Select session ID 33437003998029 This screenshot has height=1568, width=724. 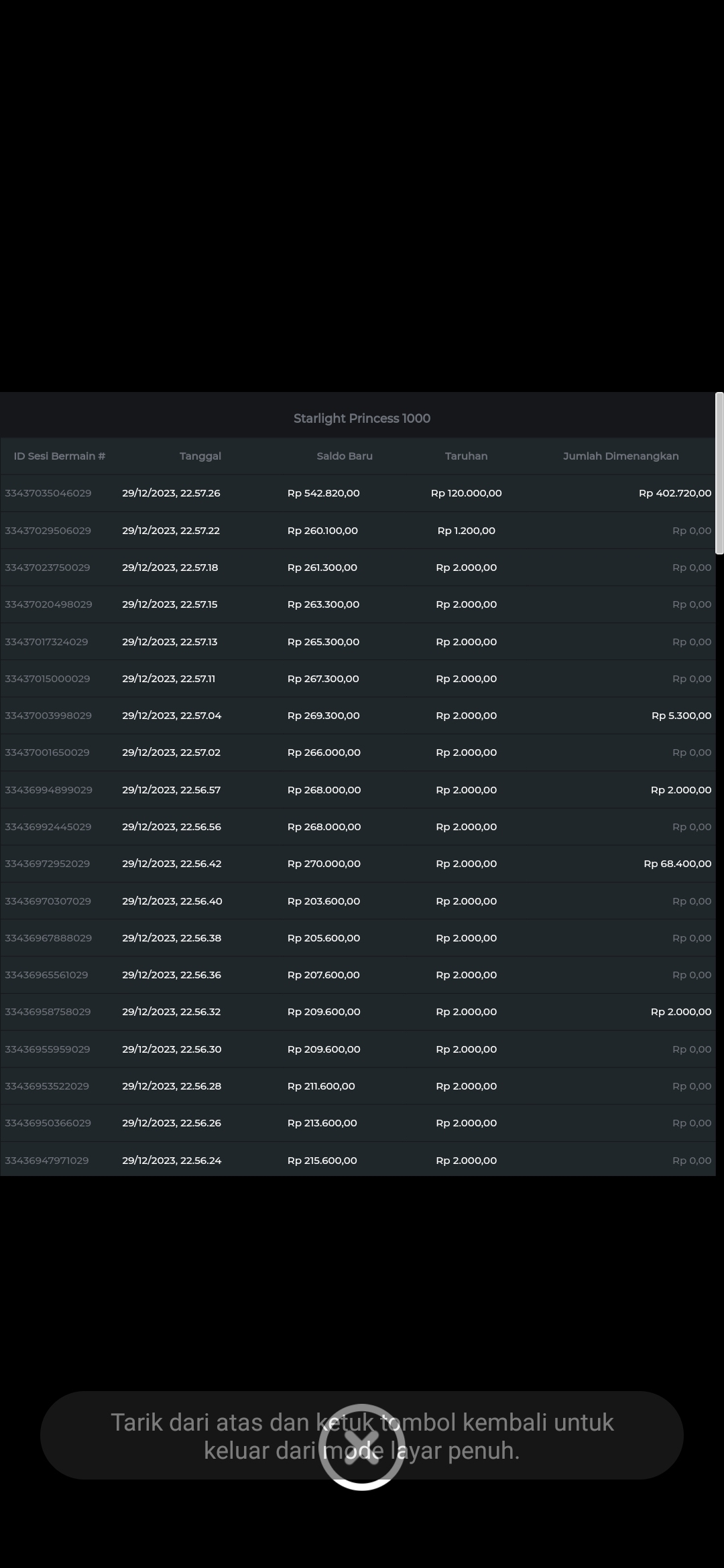48,716
